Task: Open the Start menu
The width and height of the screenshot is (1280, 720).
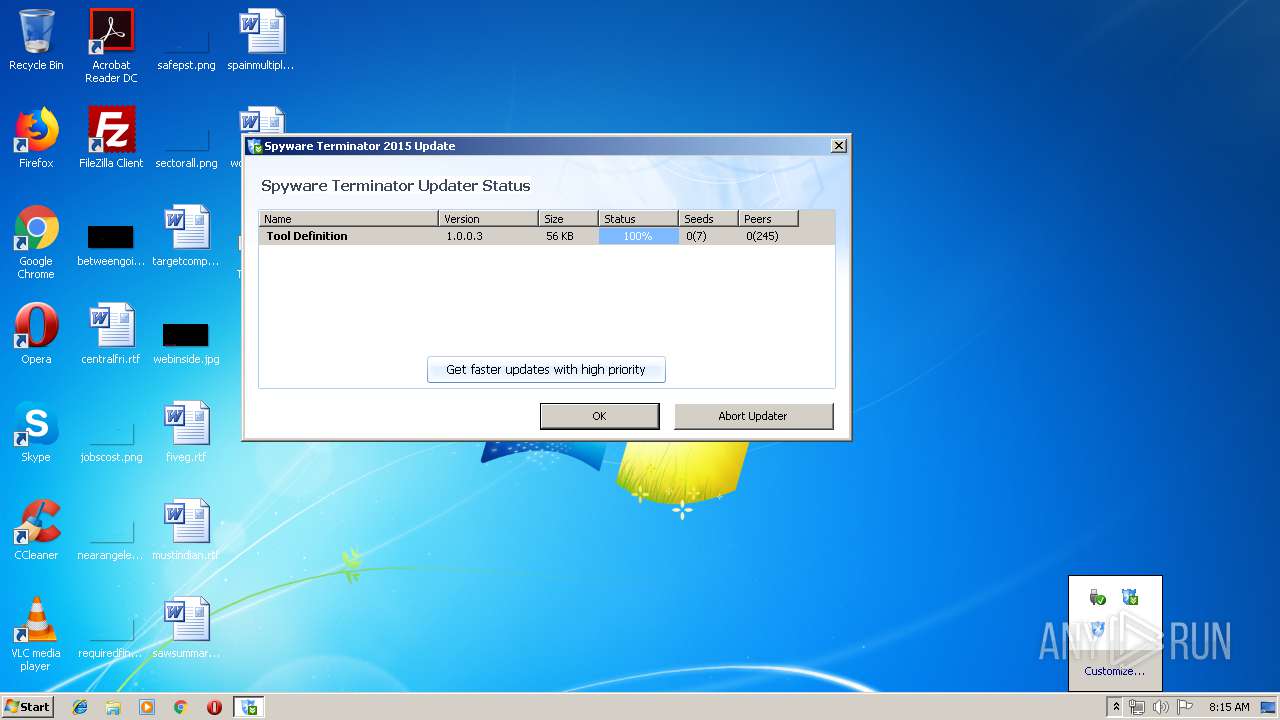Action: pos(27,707)
